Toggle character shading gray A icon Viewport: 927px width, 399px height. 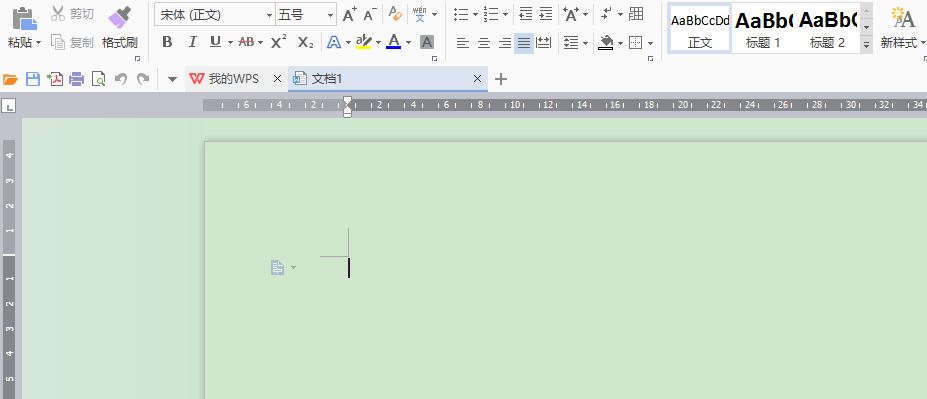427,42
